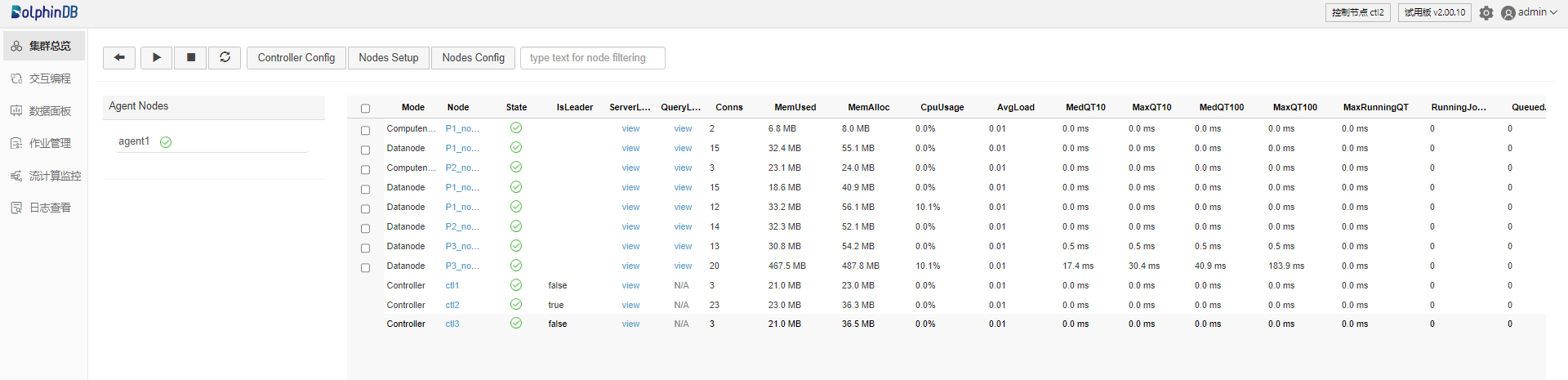This screenshot has width=1568, height=380.
Task: Select checkbox for last Datanode row
Action: [x=365, y=267]
